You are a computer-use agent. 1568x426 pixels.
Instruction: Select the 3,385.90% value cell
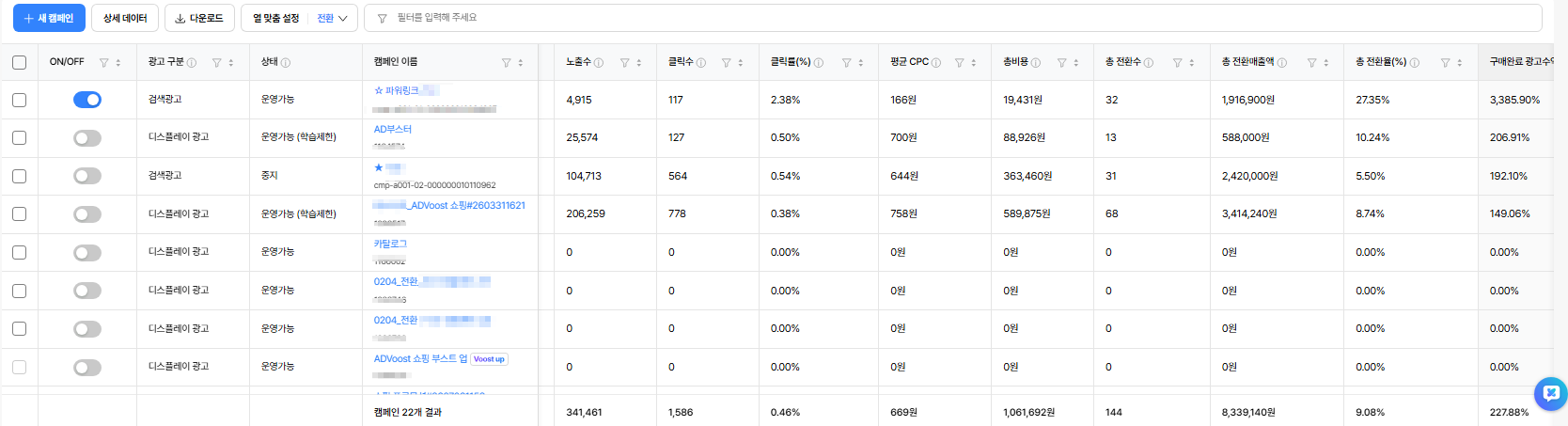1514,100
